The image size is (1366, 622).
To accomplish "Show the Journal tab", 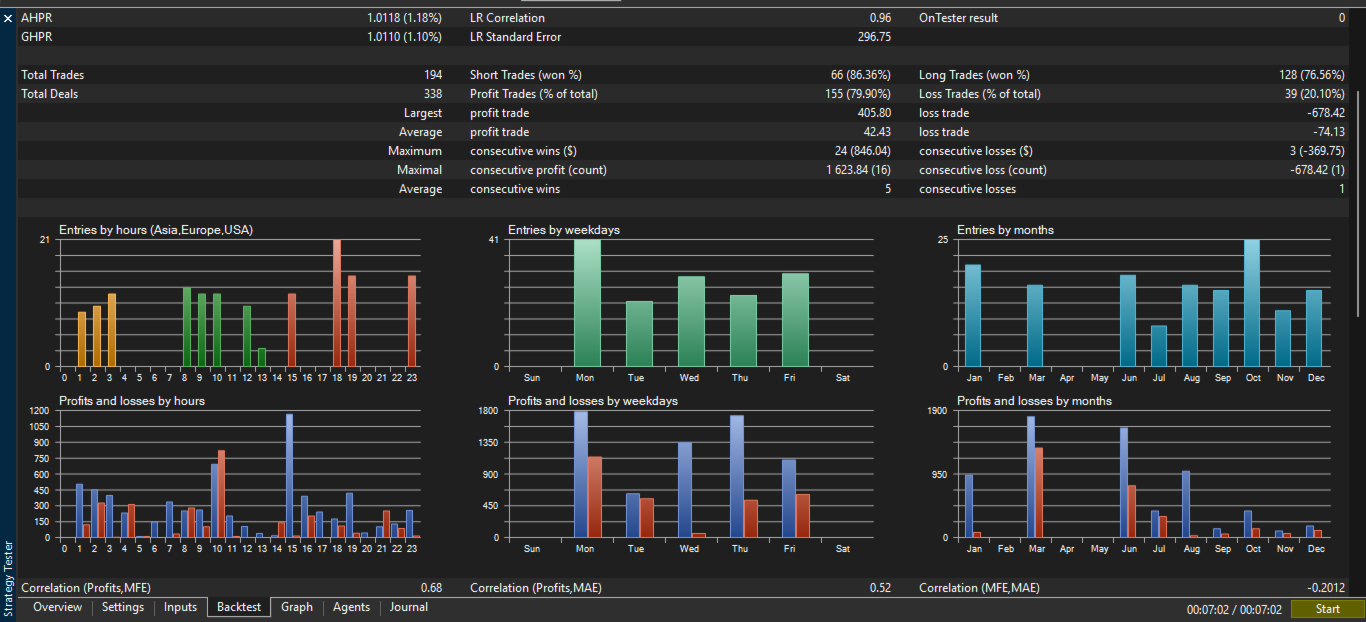I will (x=409, y=607).
